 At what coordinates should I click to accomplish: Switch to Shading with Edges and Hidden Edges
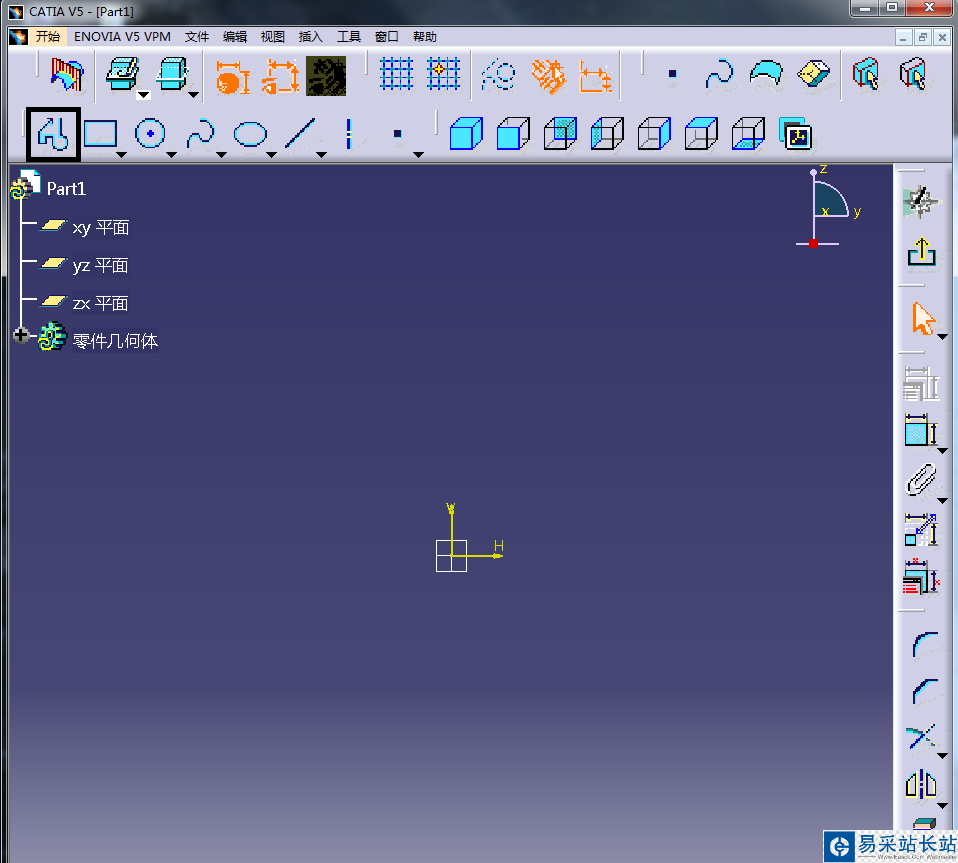click(607, 133)
